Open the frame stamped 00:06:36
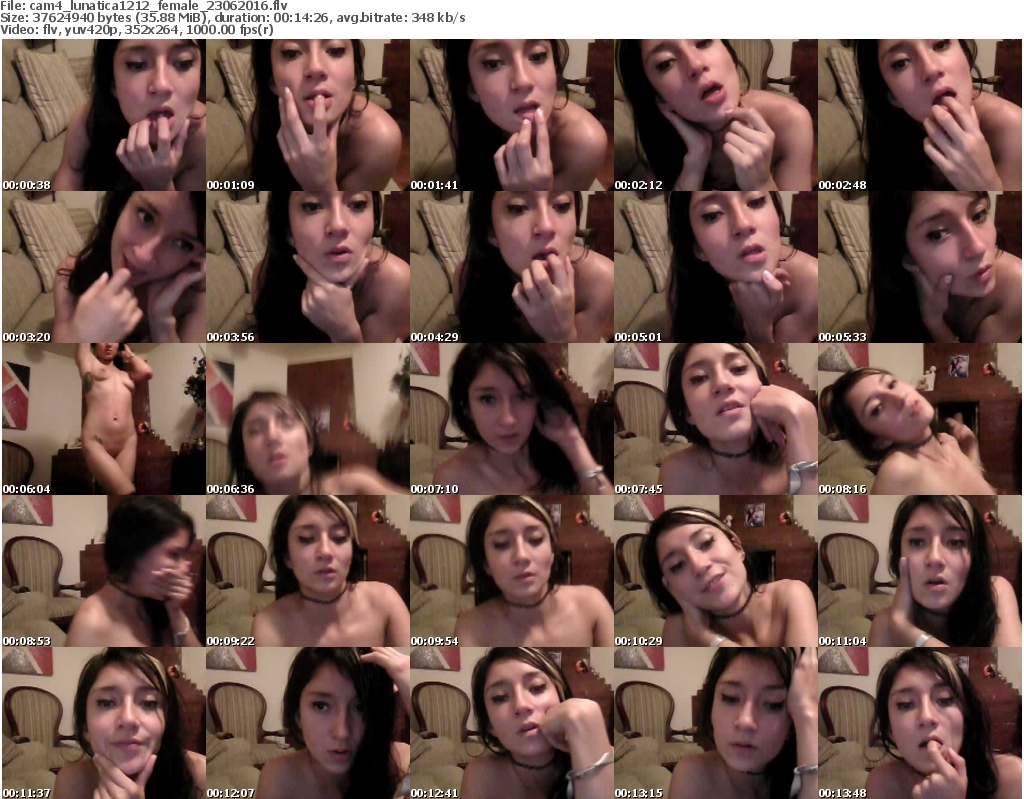Screen dimensions: 1024x799 tap(308, 419)
